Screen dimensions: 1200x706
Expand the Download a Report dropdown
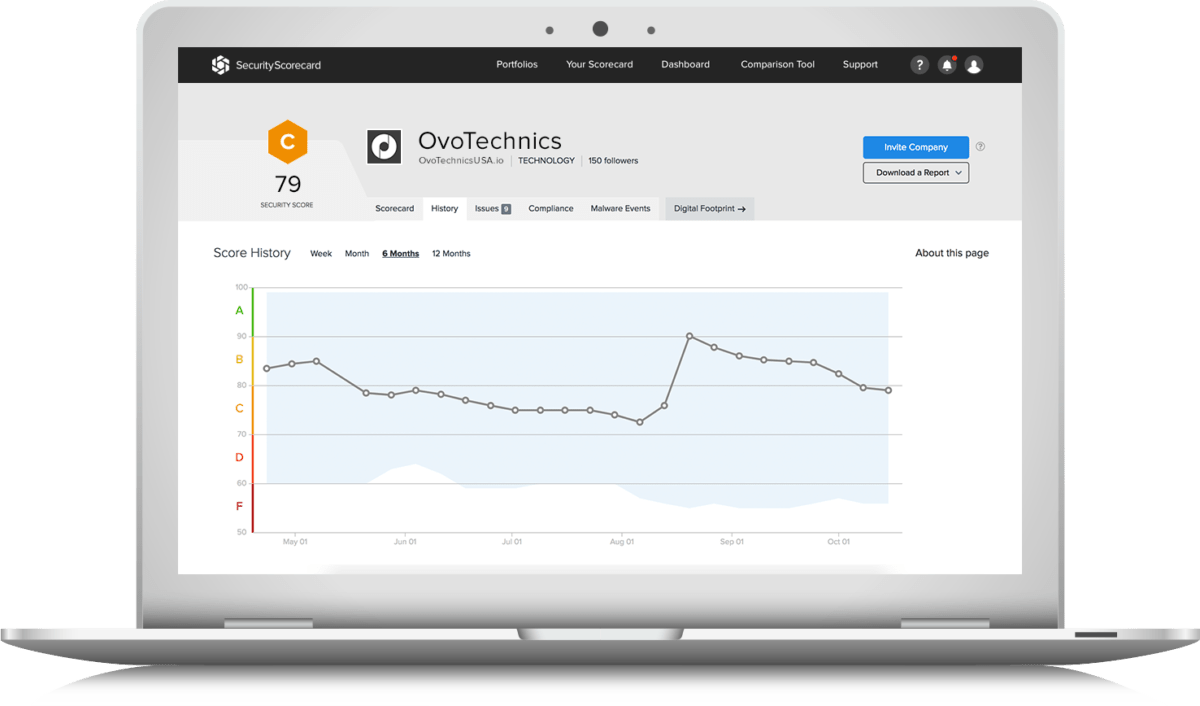[x=916, y=173]
